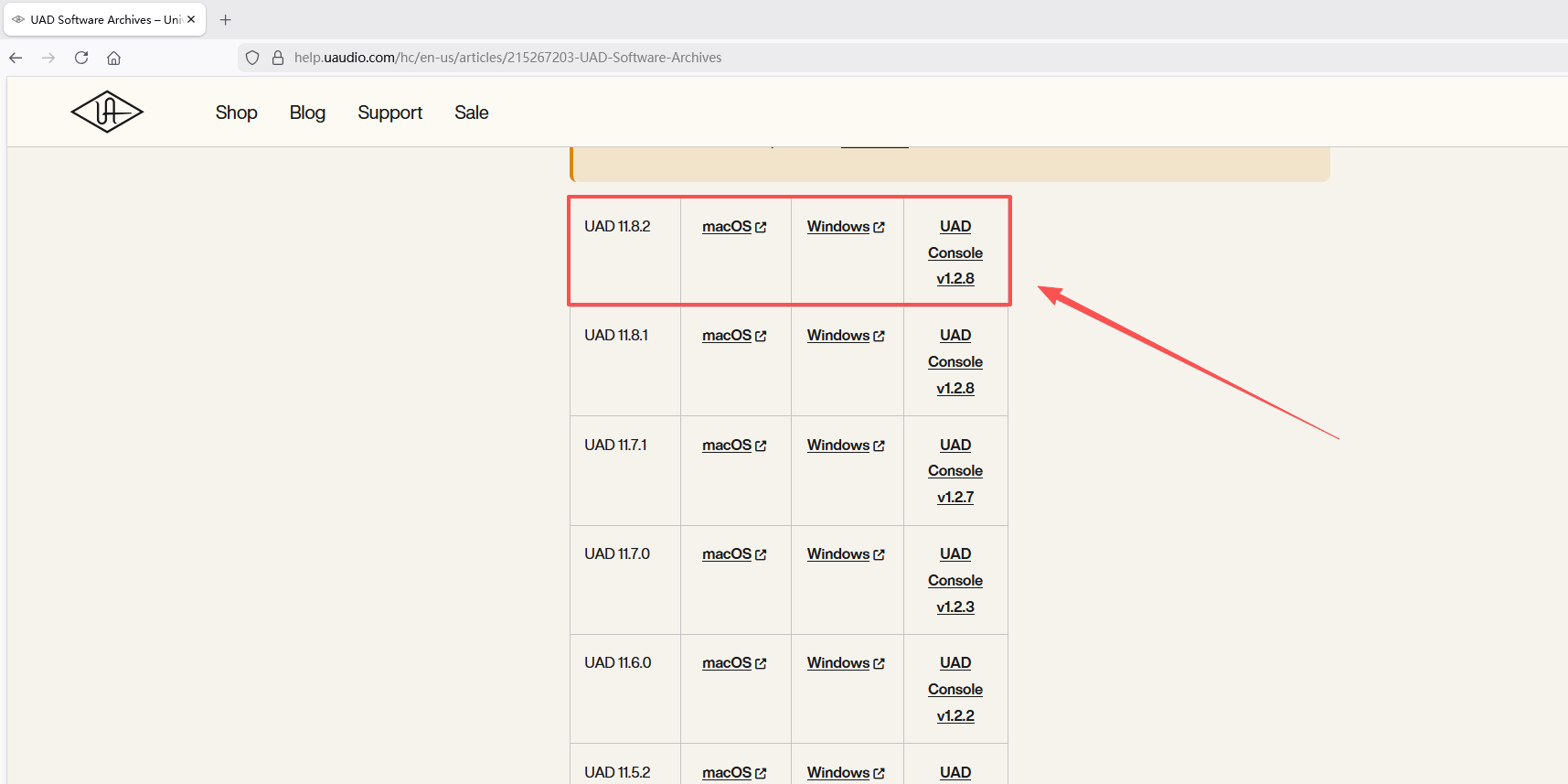
Task: Click the padlock site security icon
Action: point(278,58)
